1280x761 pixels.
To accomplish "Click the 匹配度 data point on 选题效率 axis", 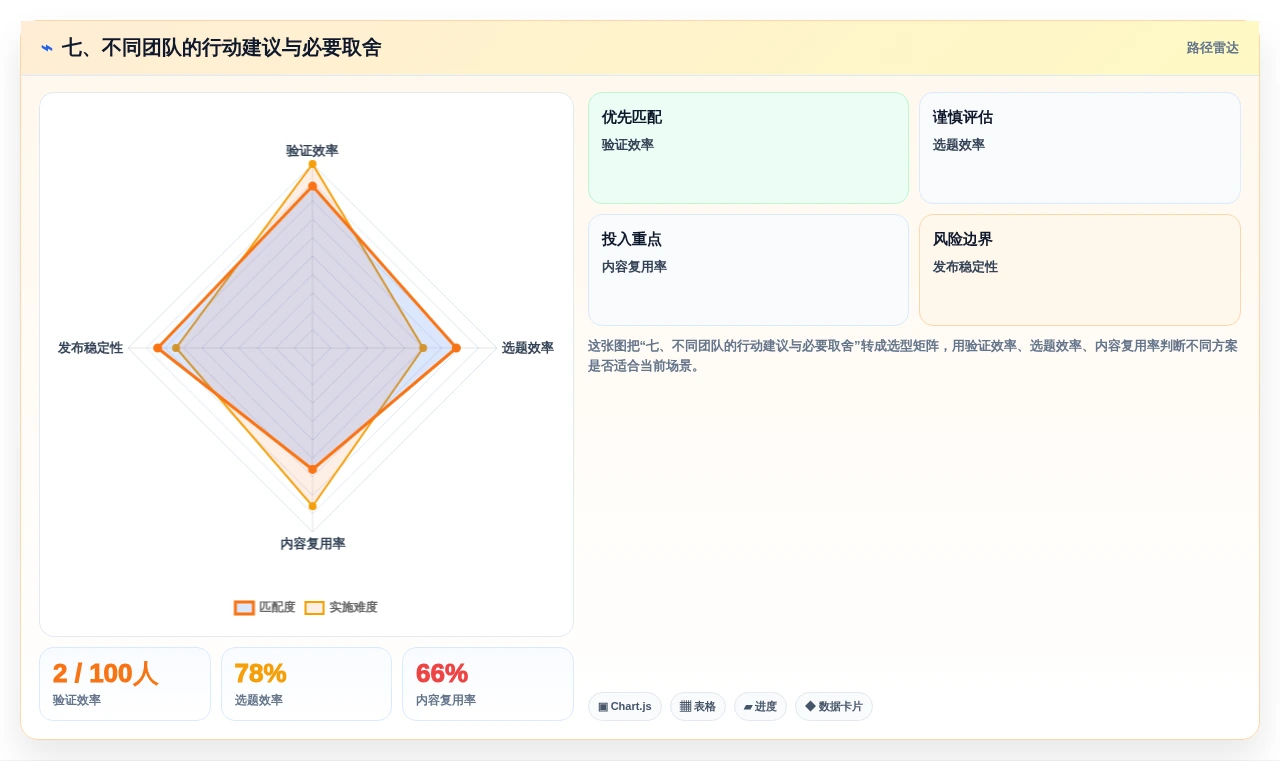I will [456, 348].
